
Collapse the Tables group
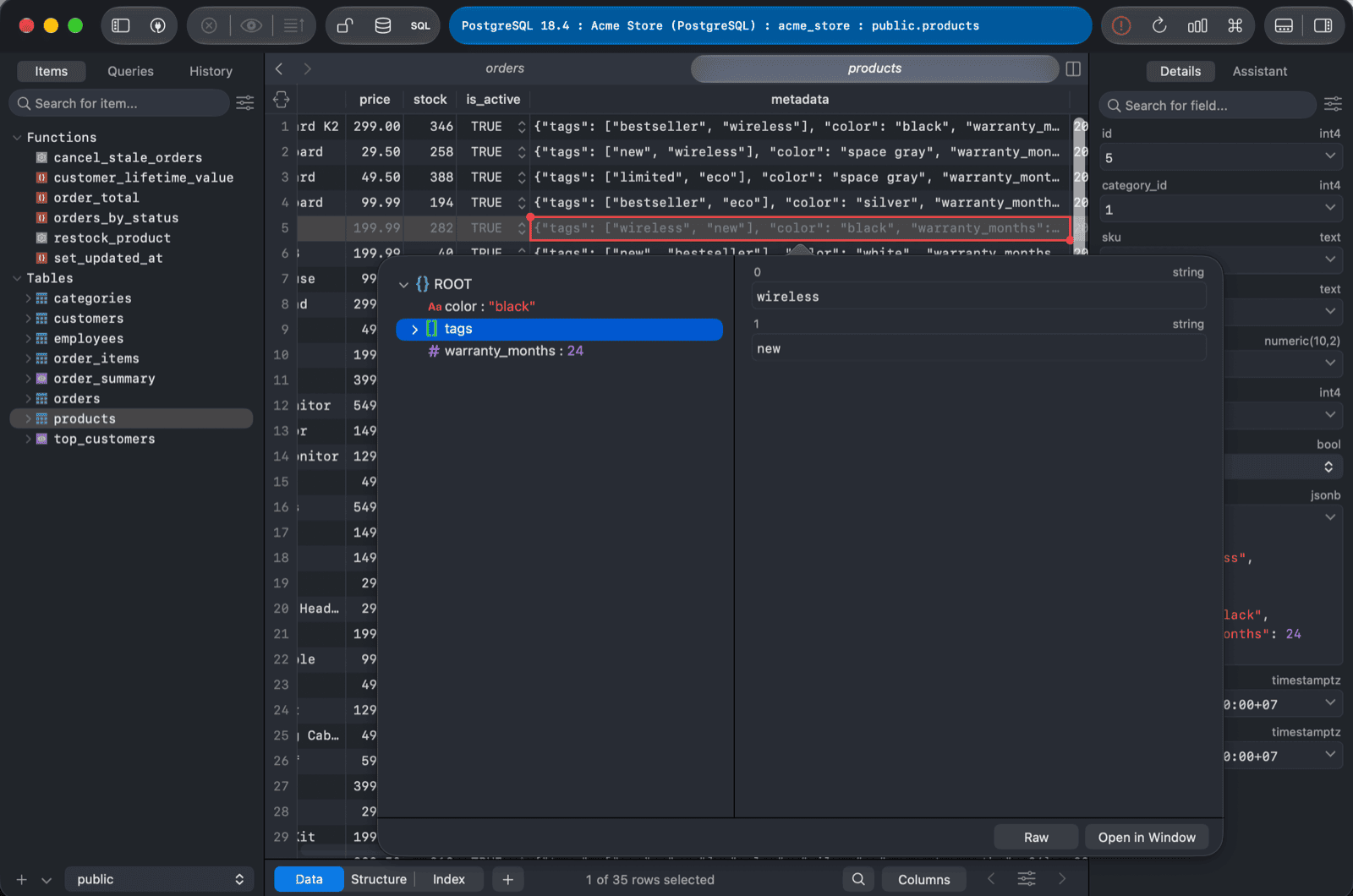[x=17, y=278]
